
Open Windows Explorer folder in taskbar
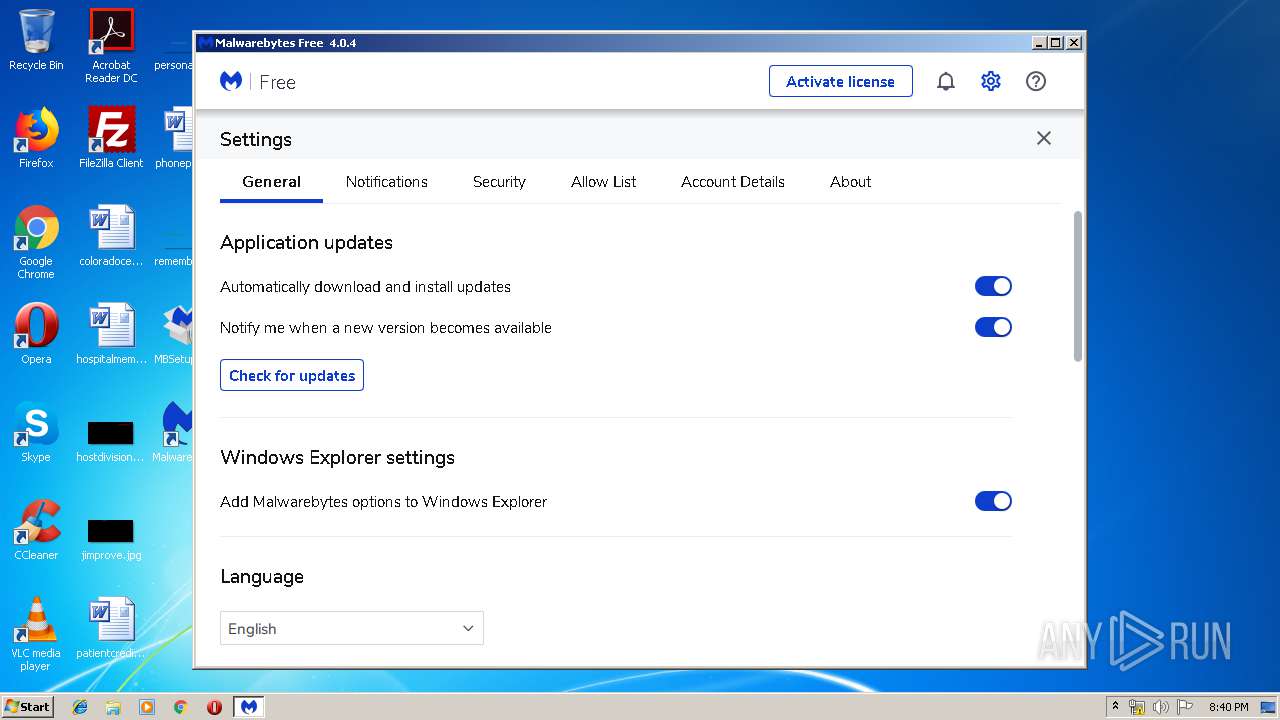coord(113,707)
